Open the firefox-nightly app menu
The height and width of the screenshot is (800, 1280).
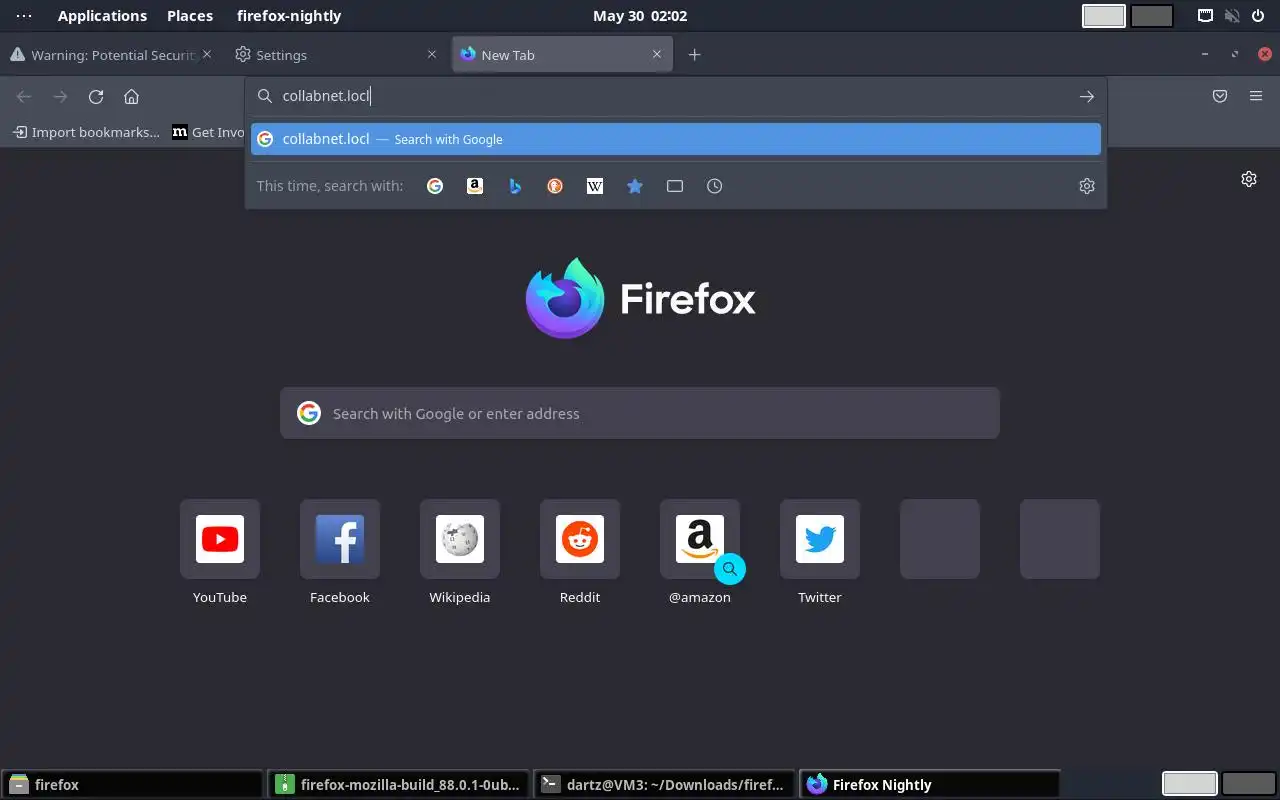tap(289, 16)
